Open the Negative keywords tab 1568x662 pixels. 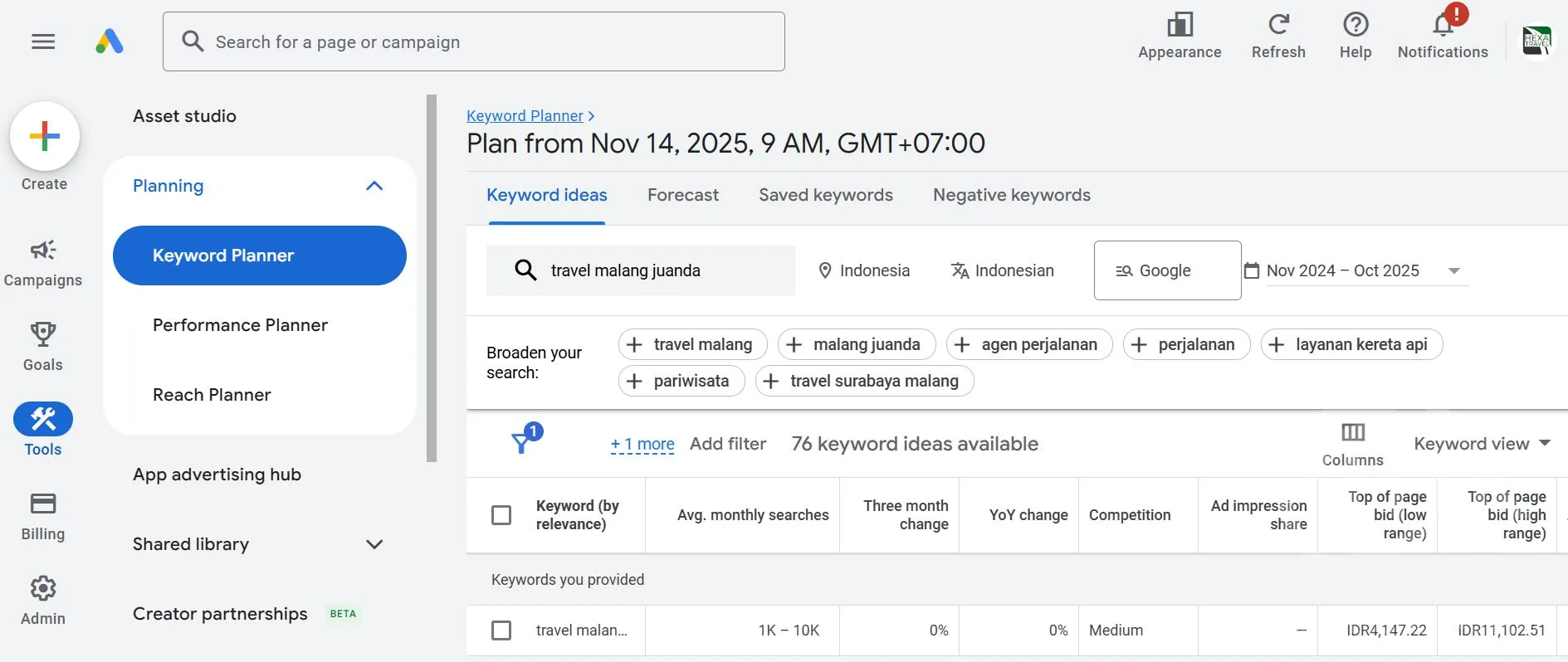1012,195
